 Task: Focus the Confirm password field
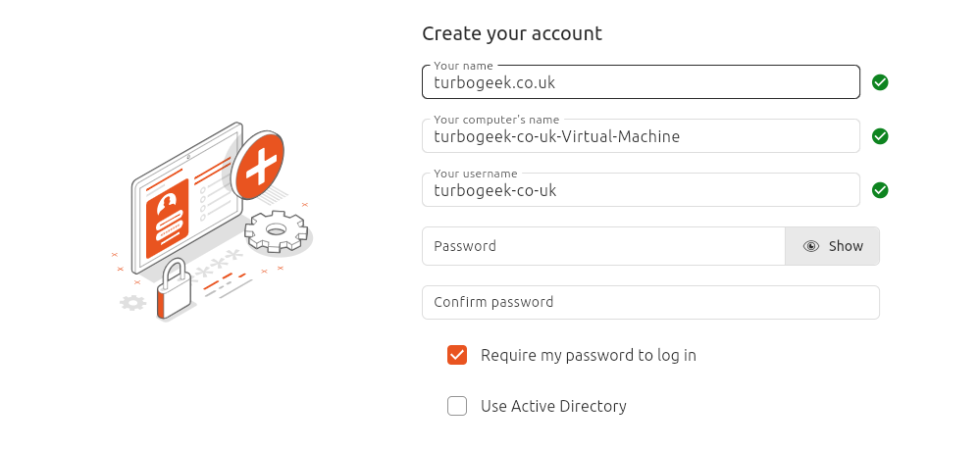(650, 302)
